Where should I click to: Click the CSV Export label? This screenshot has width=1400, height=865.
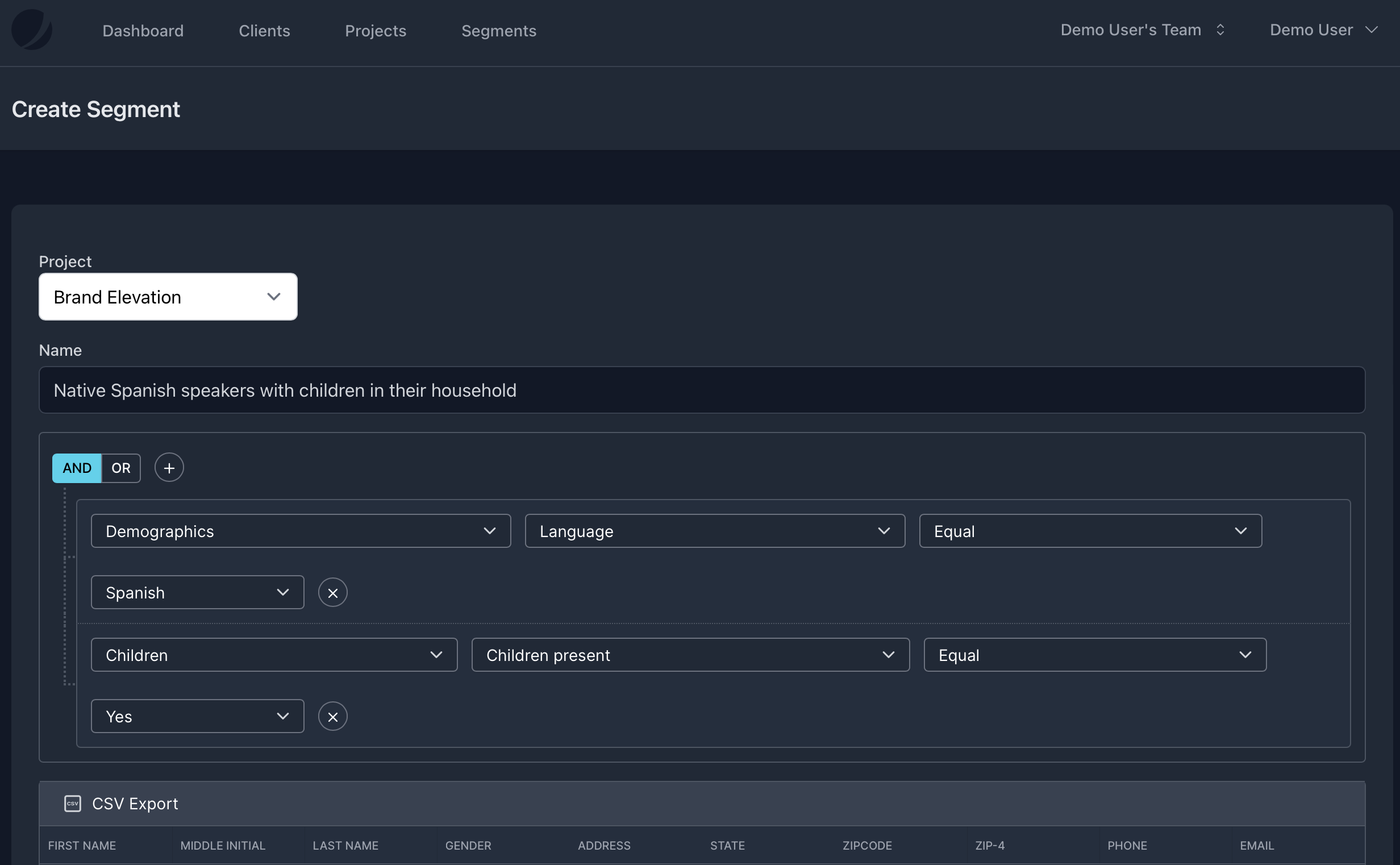point(135,804)
